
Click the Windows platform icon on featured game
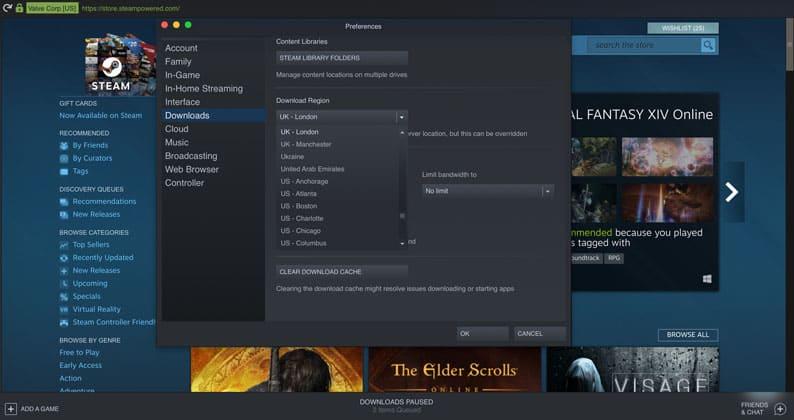pyautogui.click(x=707, y=279)
